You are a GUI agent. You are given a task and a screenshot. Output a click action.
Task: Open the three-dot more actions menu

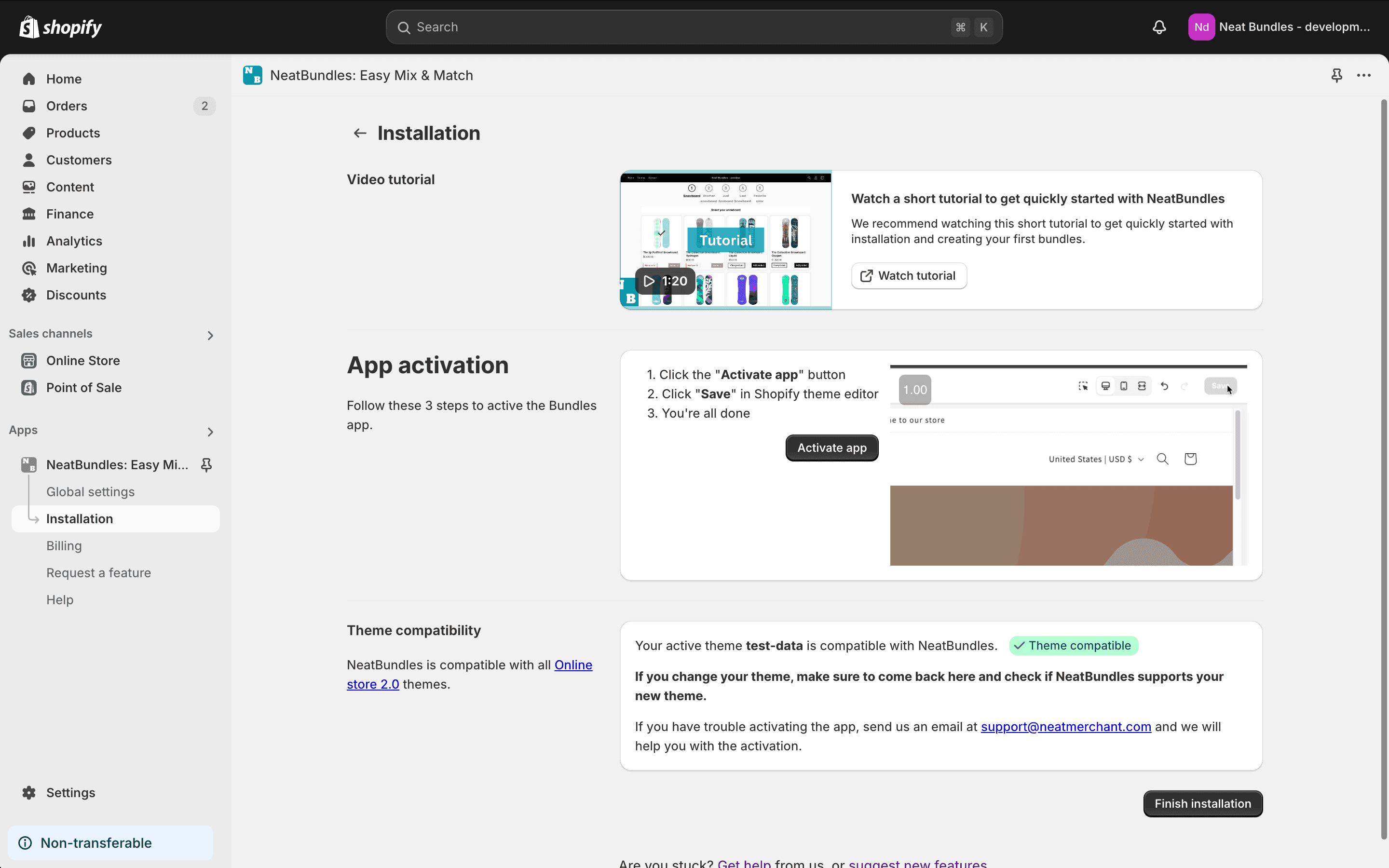pyautogui.click(x=1364, y=75)
